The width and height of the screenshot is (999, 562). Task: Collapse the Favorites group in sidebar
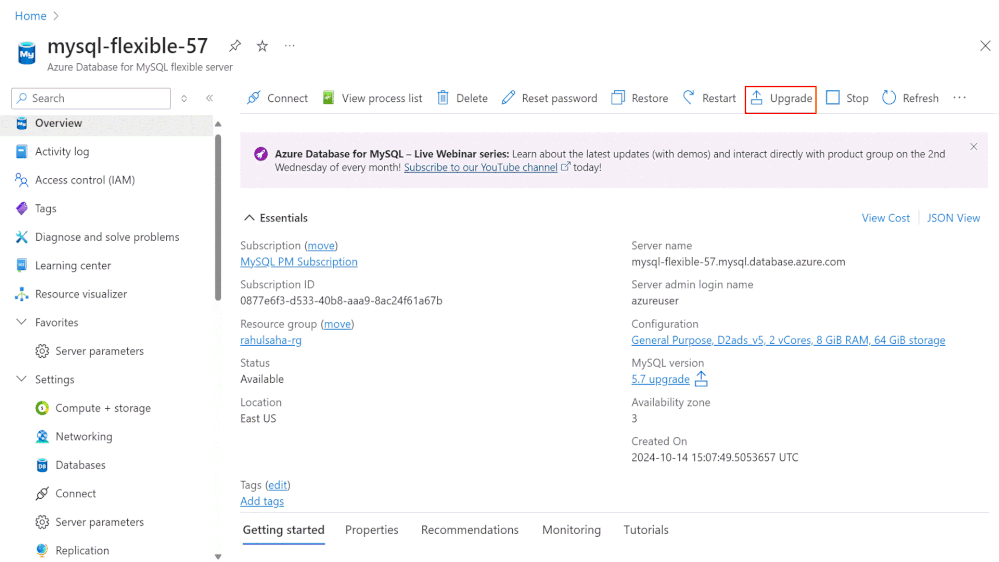click(x=22, y=323)
